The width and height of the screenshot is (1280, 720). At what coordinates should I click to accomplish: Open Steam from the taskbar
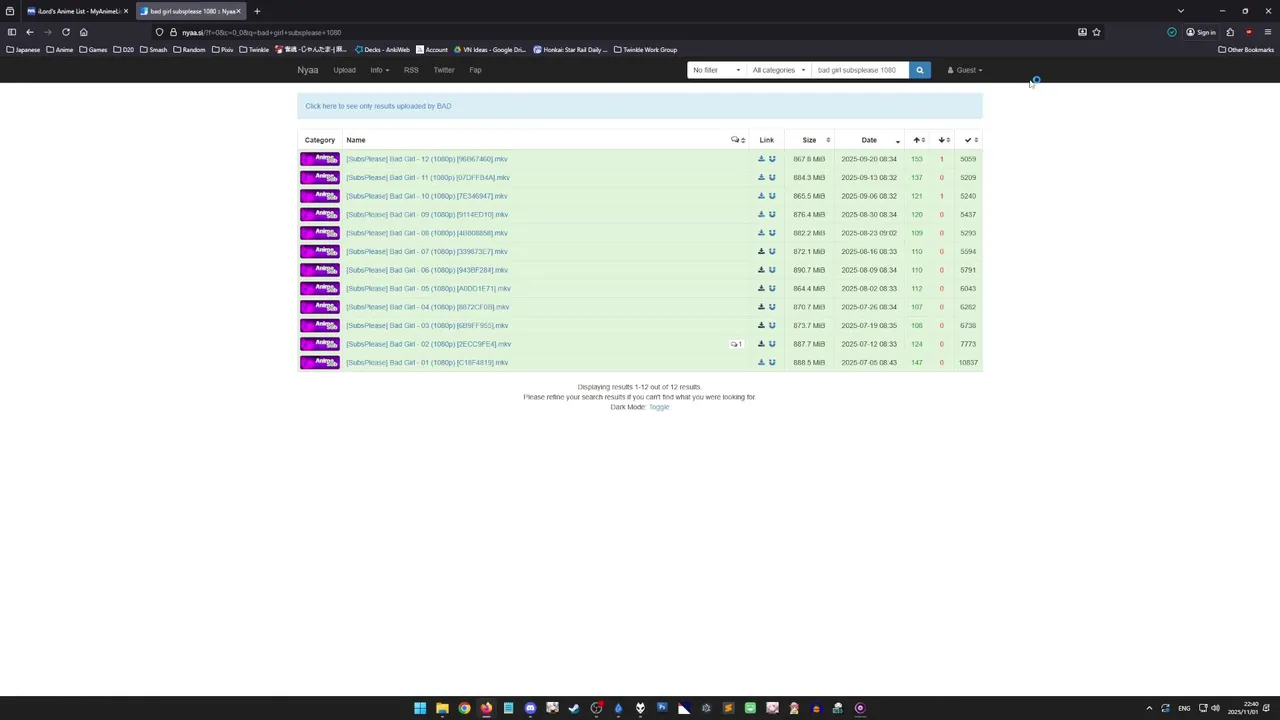574,708
